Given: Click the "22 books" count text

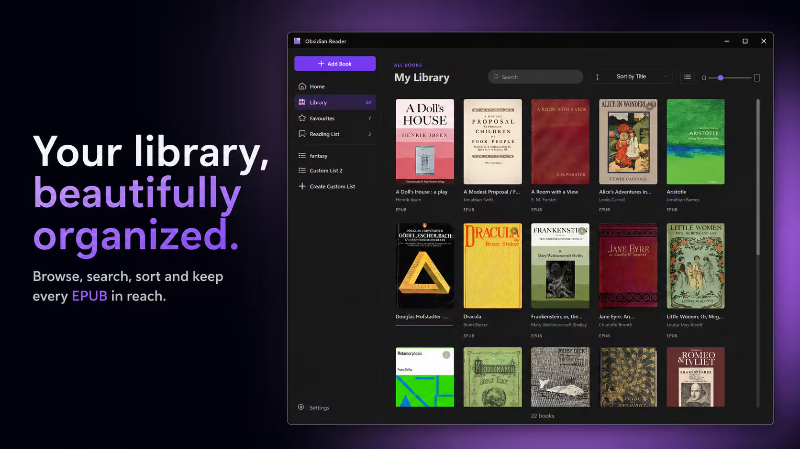Looking at the screenshot, I should coord(542,416).
